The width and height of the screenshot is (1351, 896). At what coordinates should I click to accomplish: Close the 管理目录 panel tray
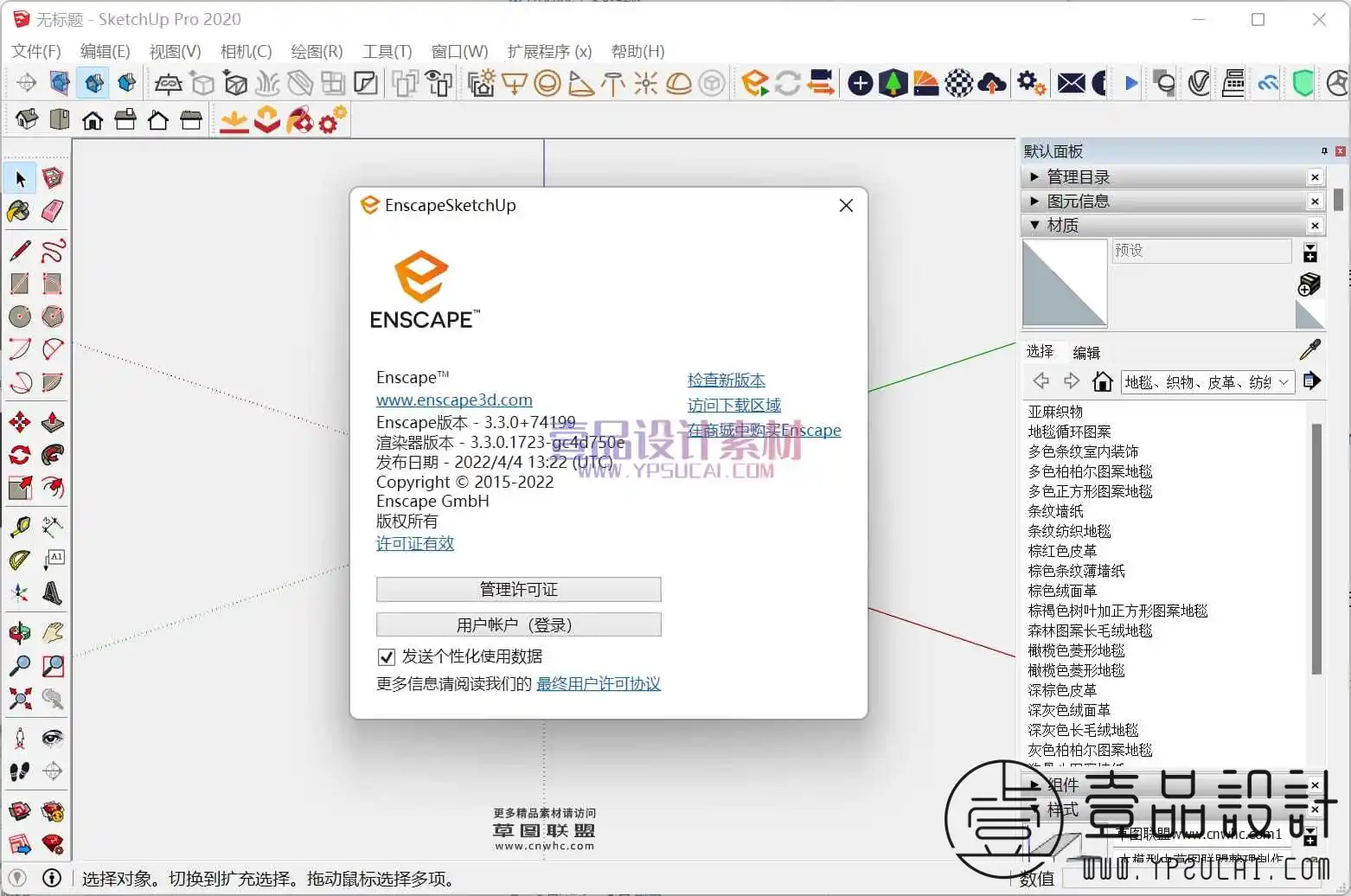point(1315,177)
